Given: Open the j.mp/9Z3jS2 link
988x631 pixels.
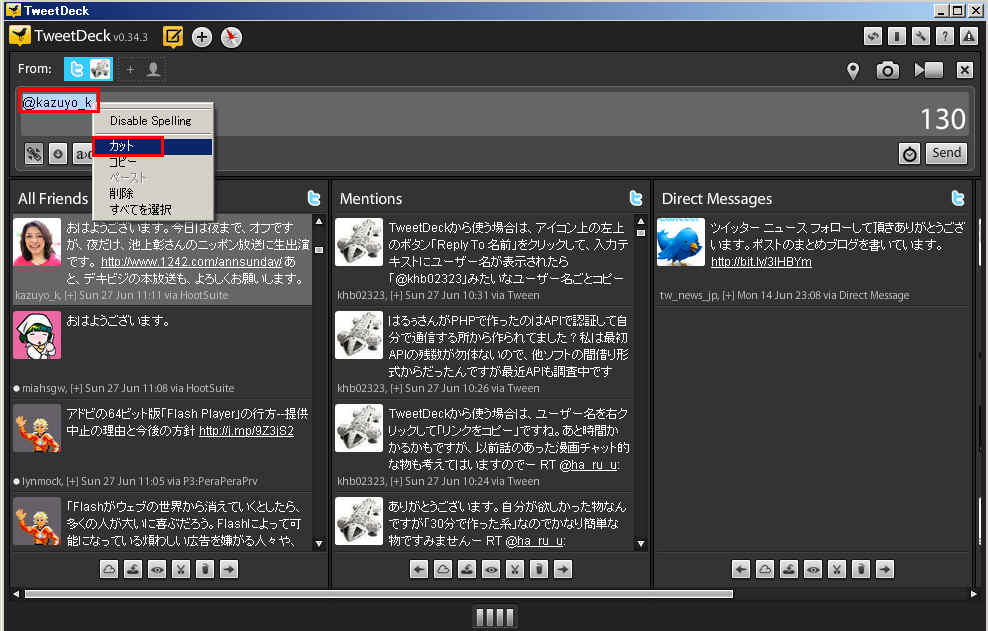Looking at the screenshot, I should [x=246, y=431].
